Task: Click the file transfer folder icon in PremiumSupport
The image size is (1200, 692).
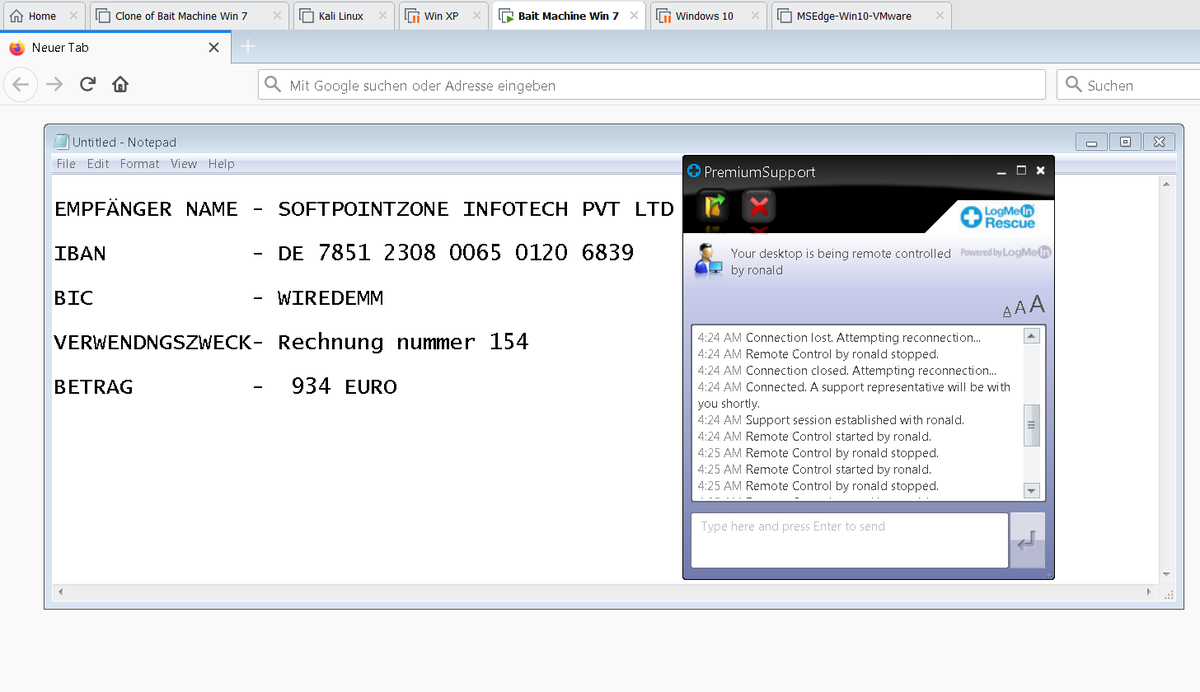Action: [x=714, y=206]
